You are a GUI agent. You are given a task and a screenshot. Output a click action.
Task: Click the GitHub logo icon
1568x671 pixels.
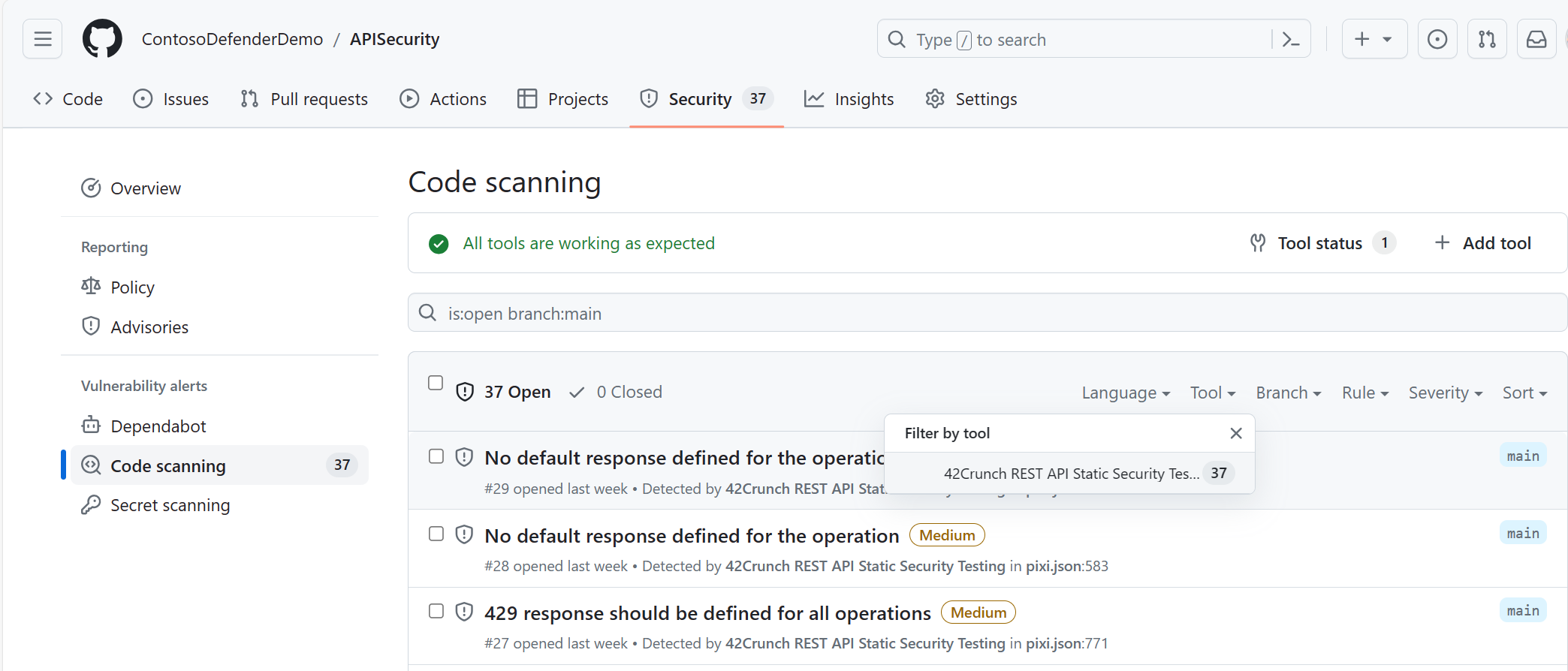pyautogui.click(x=102, y=39)
